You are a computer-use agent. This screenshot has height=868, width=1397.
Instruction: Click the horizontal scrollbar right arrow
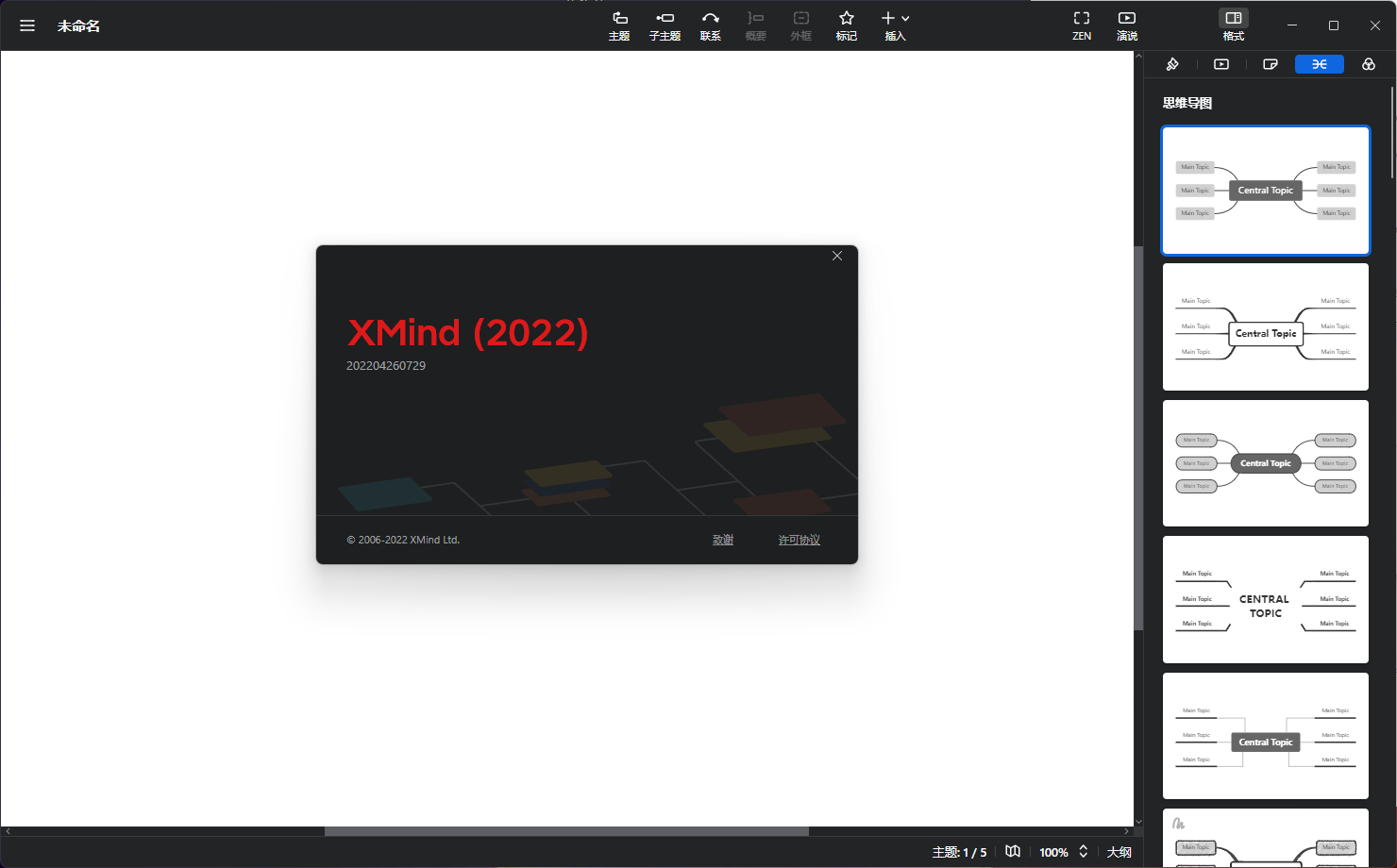point(1126,831)
